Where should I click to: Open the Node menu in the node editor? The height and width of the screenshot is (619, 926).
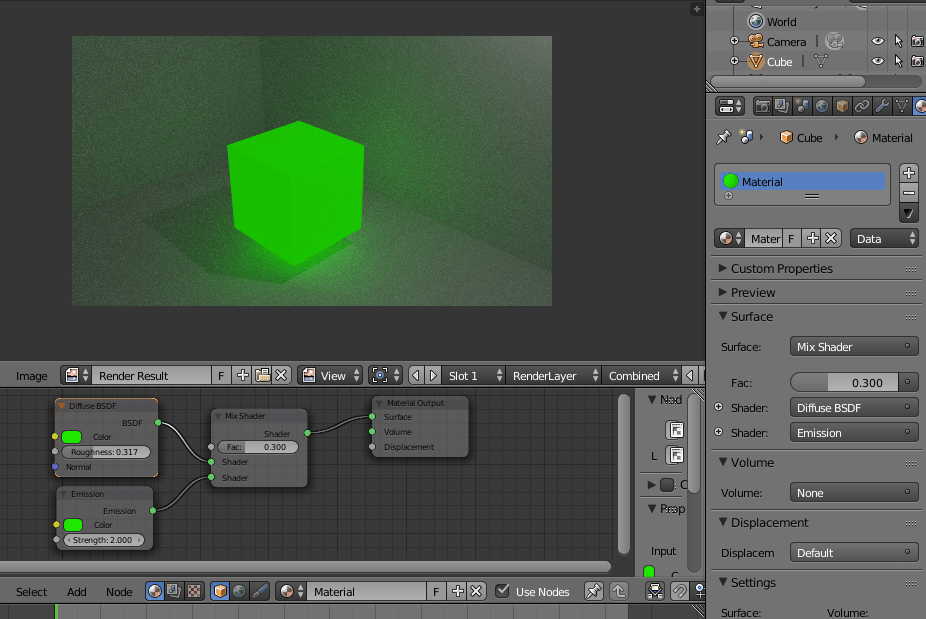coord(119,592)
